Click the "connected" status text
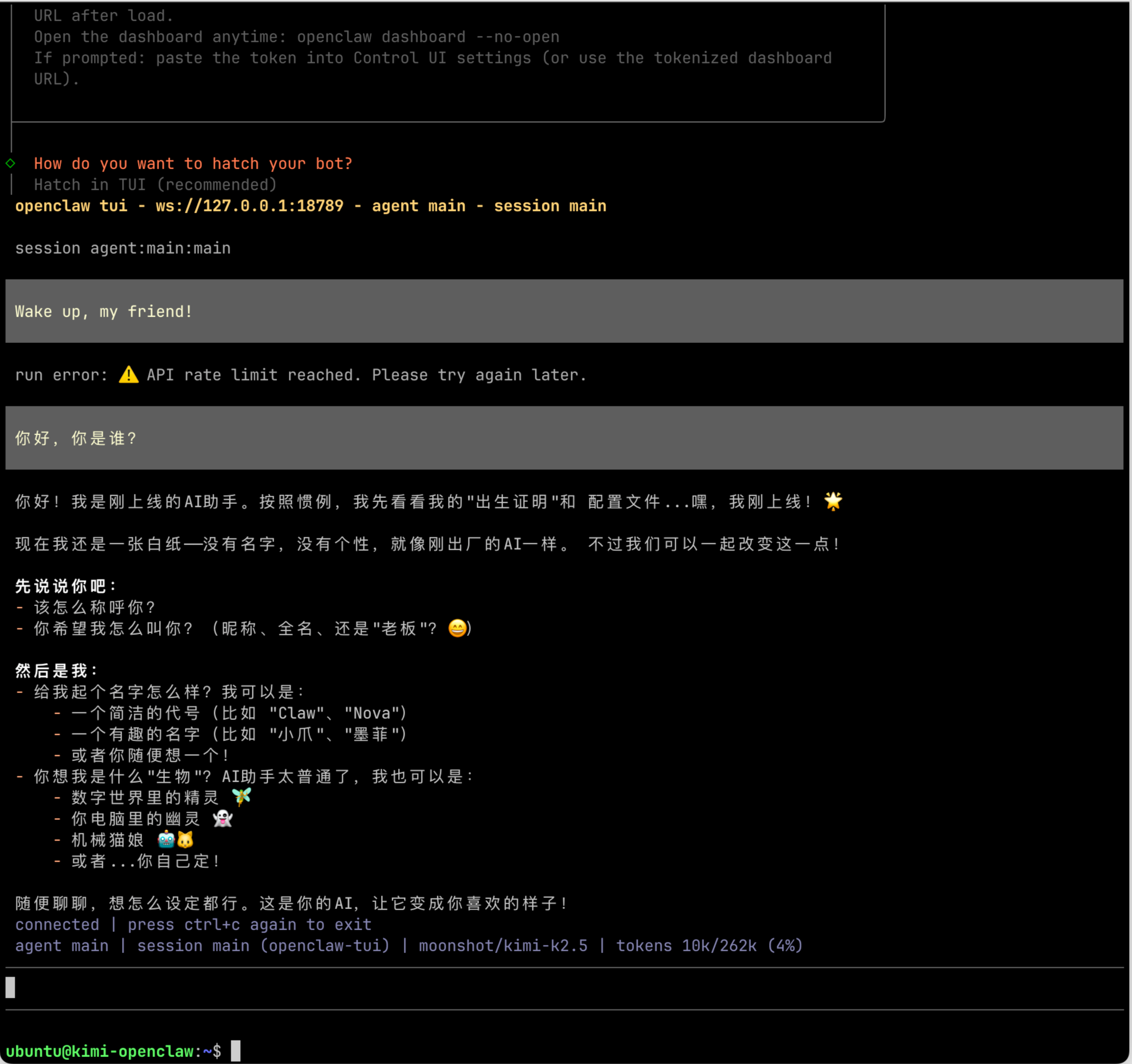The width and height of the screenshot is (1132, 1064). click(x=57, y=924)
